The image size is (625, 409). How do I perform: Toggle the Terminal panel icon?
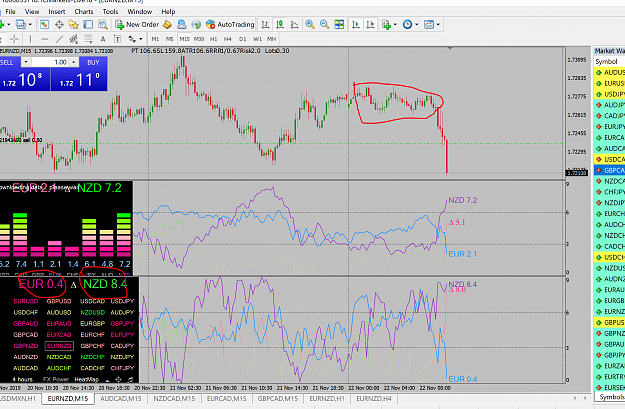click(x=88, y=25)
